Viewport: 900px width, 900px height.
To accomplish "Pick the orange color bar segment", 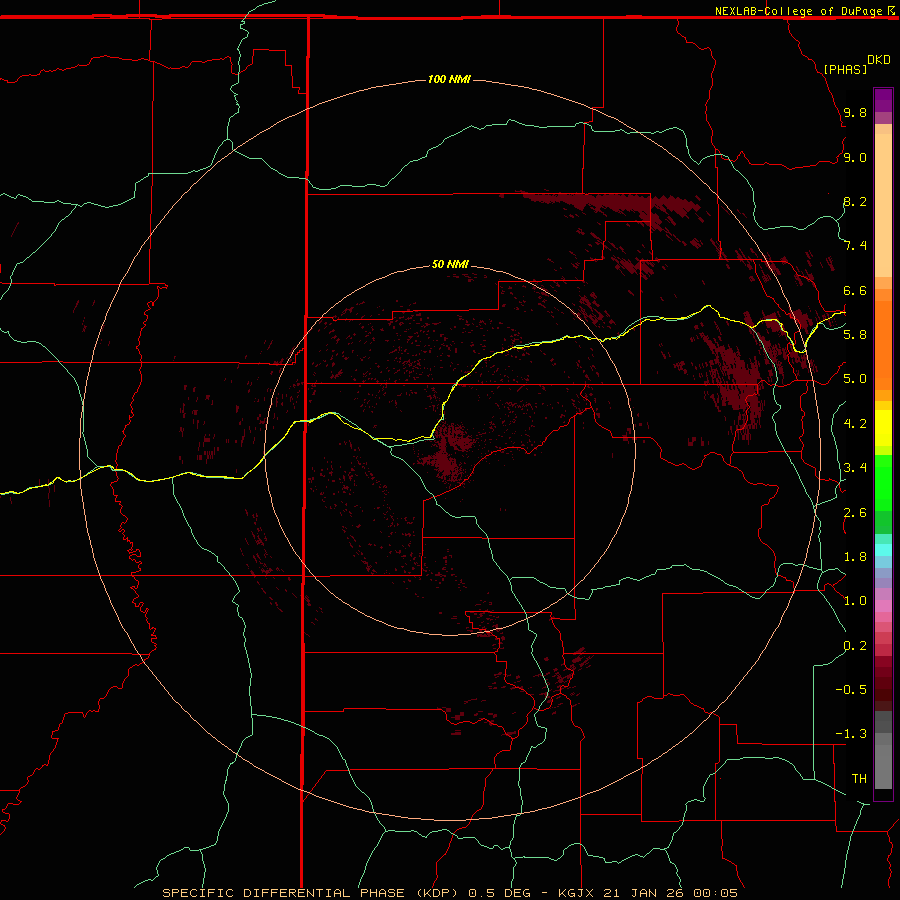I will (883, 346).
